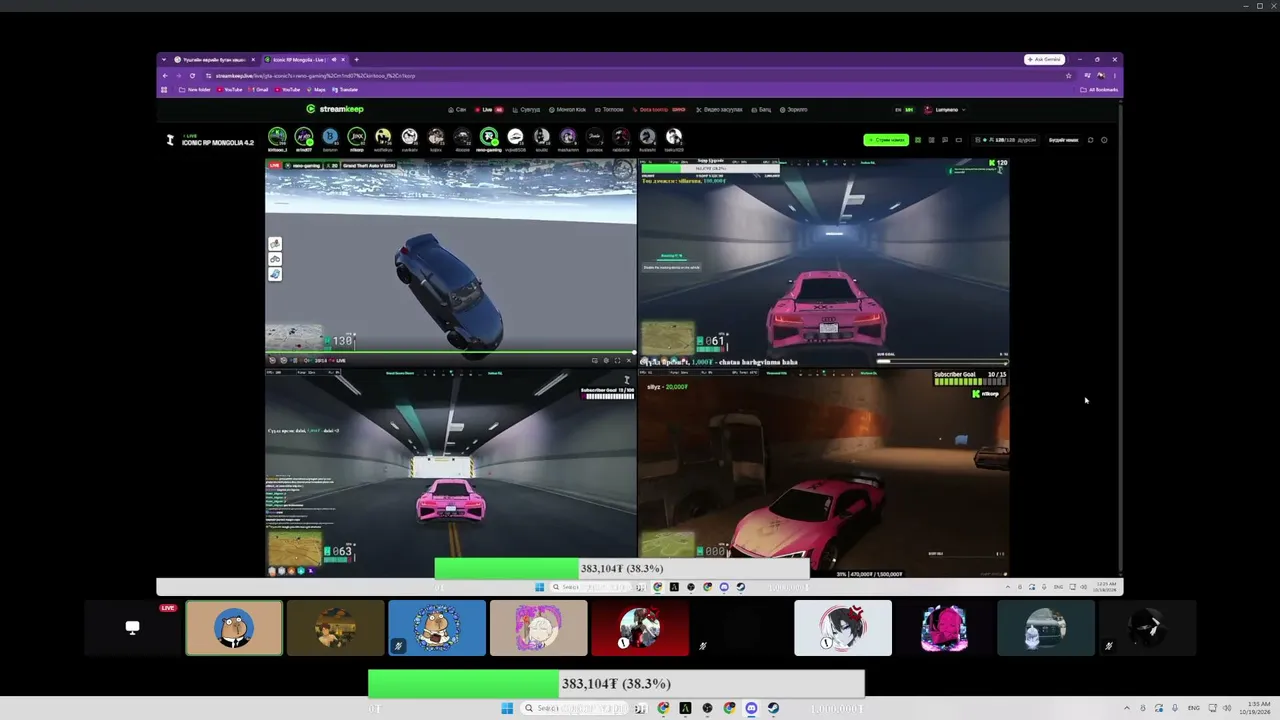Viewport: 1280px width, 720px height.
Task: Switch to the Iconic RP Mongolia tab
Action: click(x=305, y=59)
